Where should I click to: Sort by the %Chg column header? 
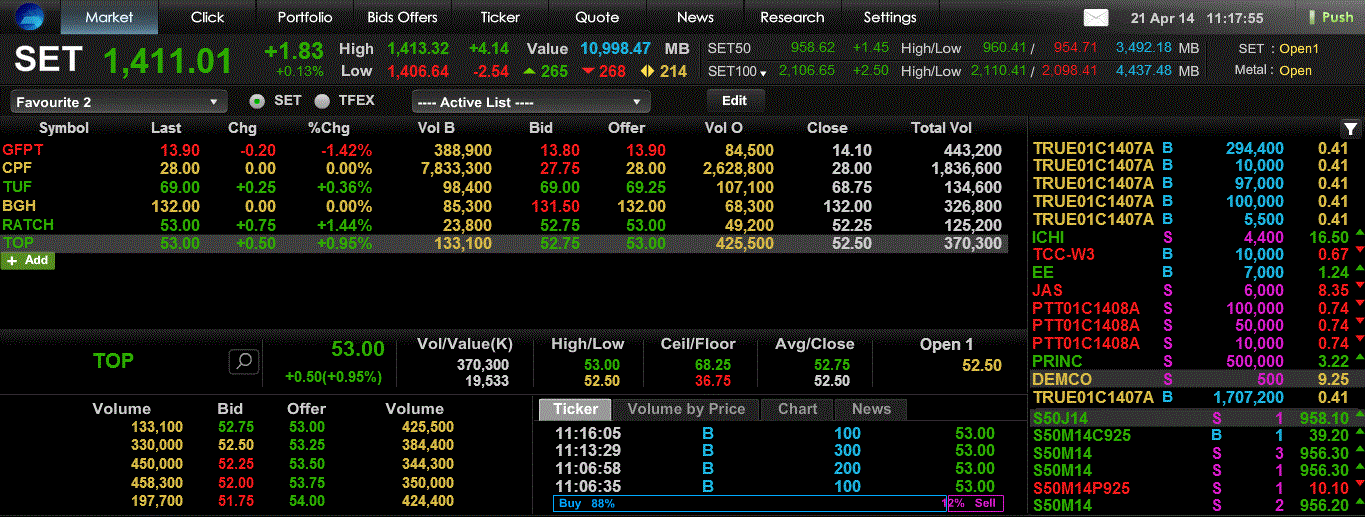click(x=328, y=128)
